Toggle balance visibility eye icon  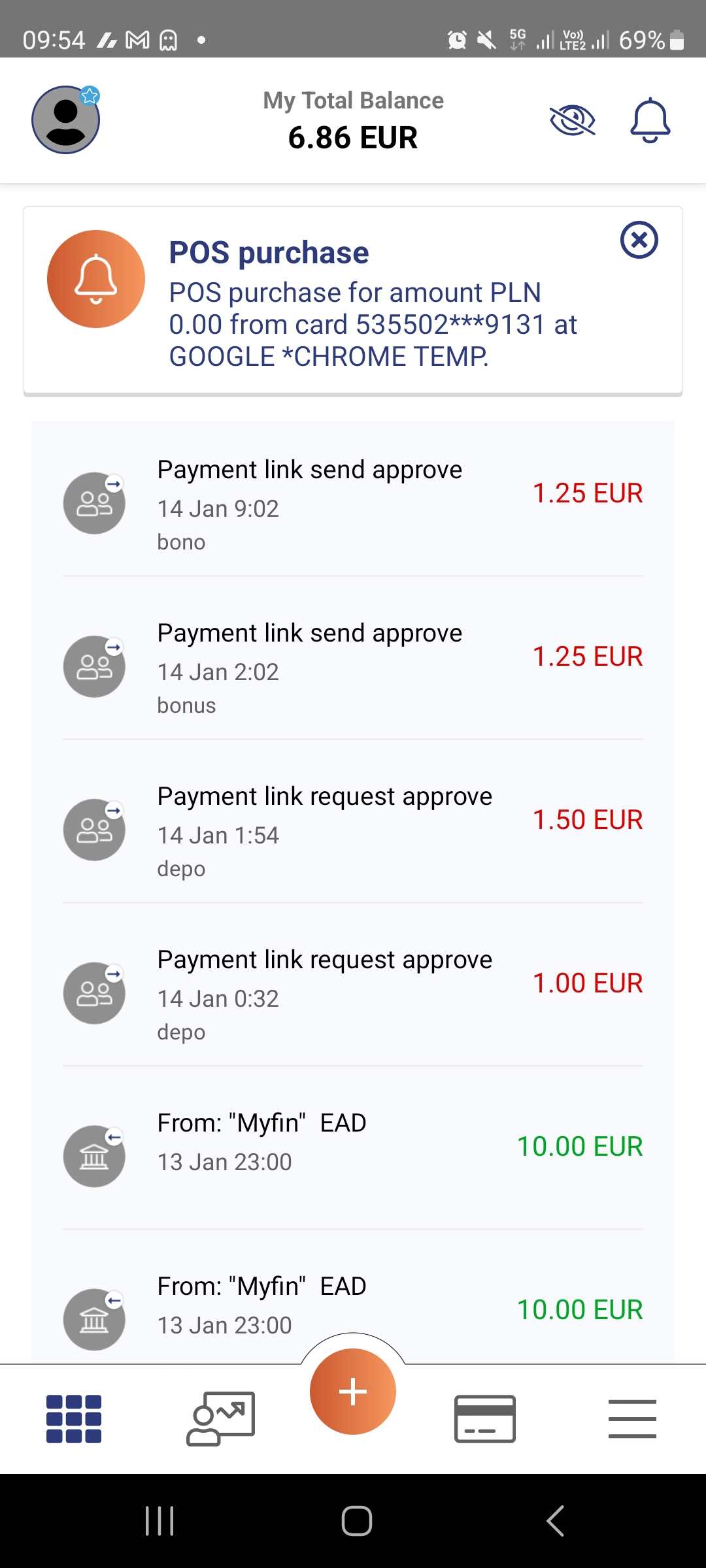(x=572, y=120)
